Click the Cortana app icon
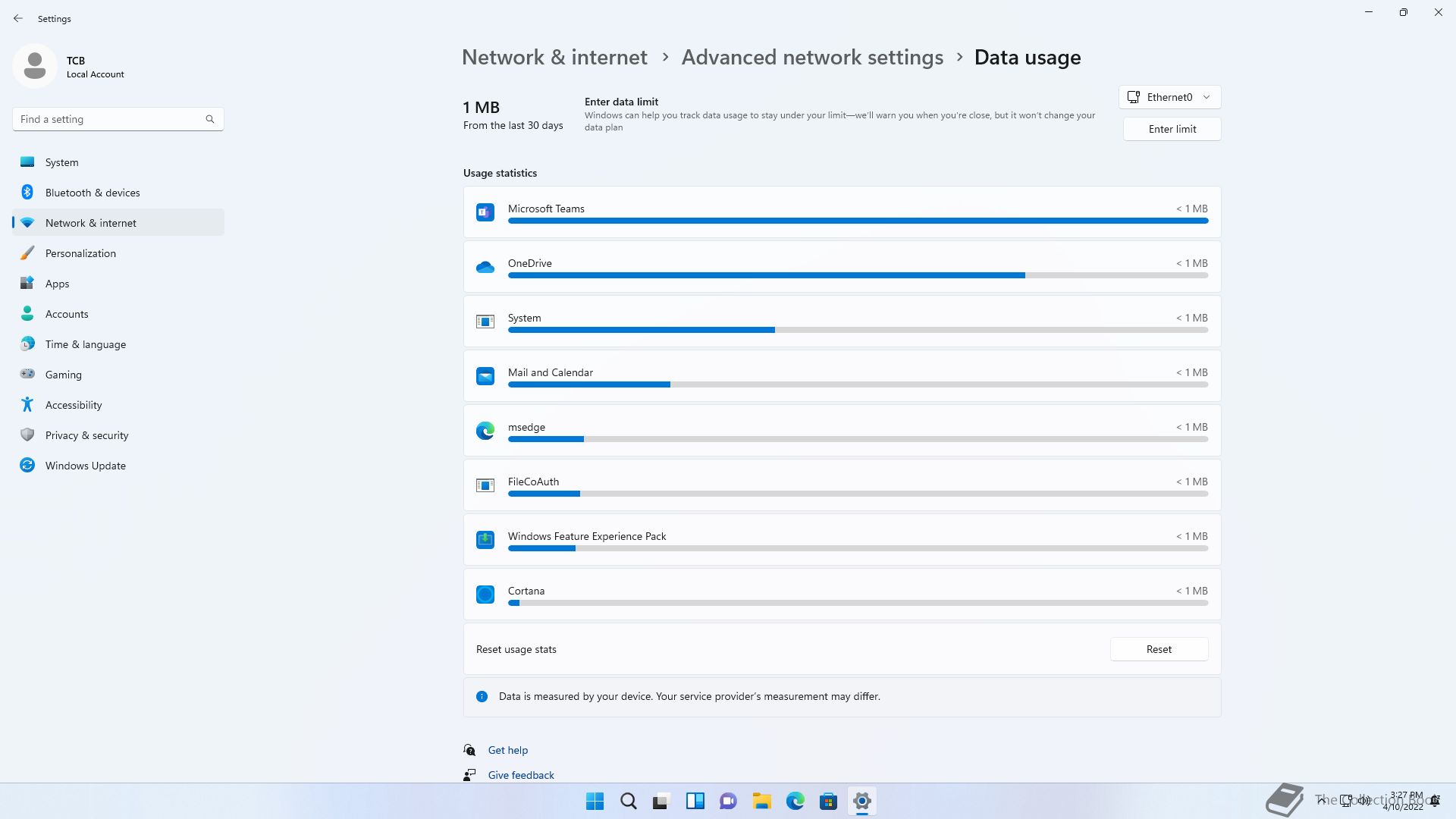 485,595
